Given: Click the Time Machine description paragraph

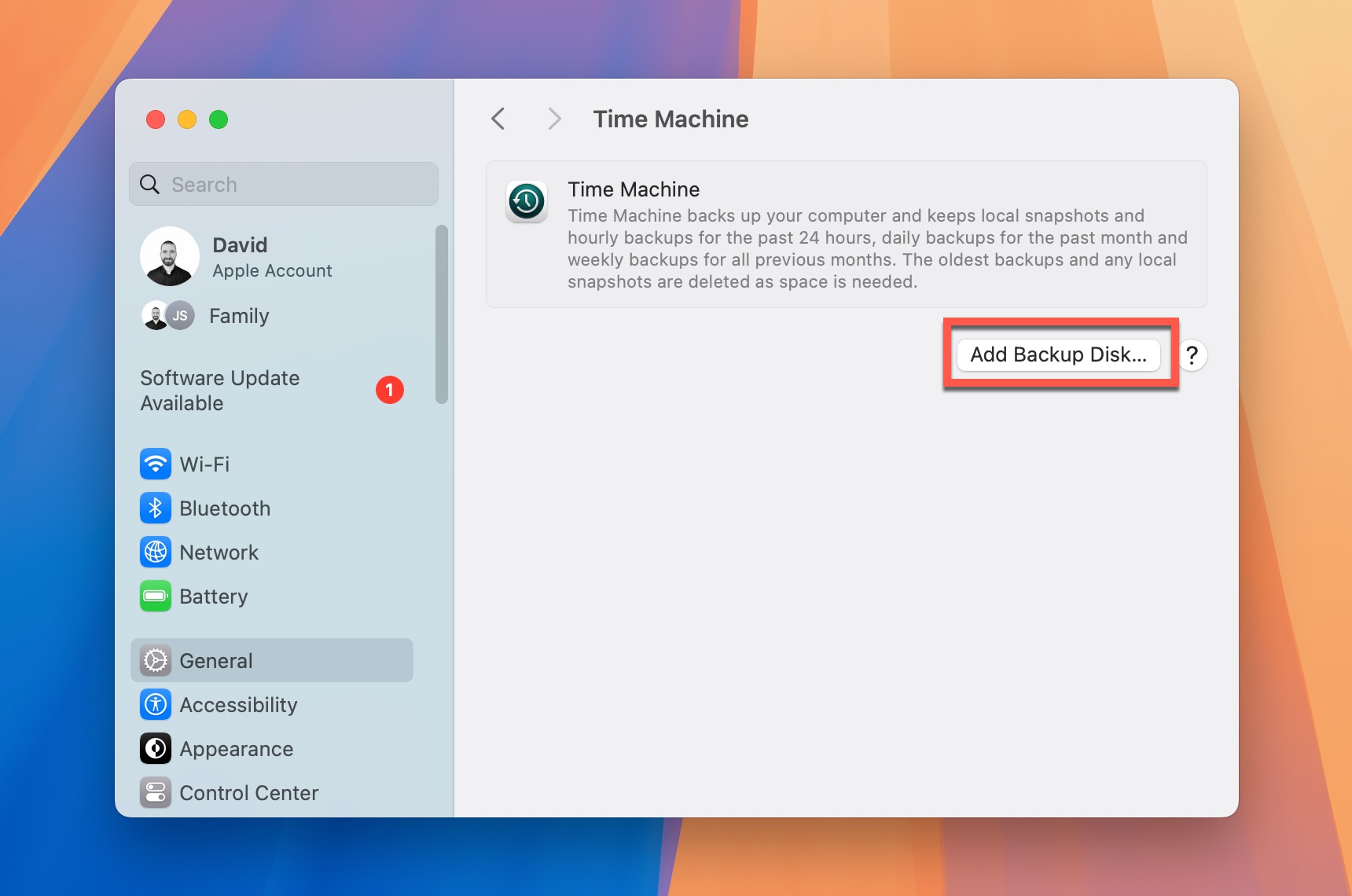Looking at the screenshot, I should [x=877, y=248].
